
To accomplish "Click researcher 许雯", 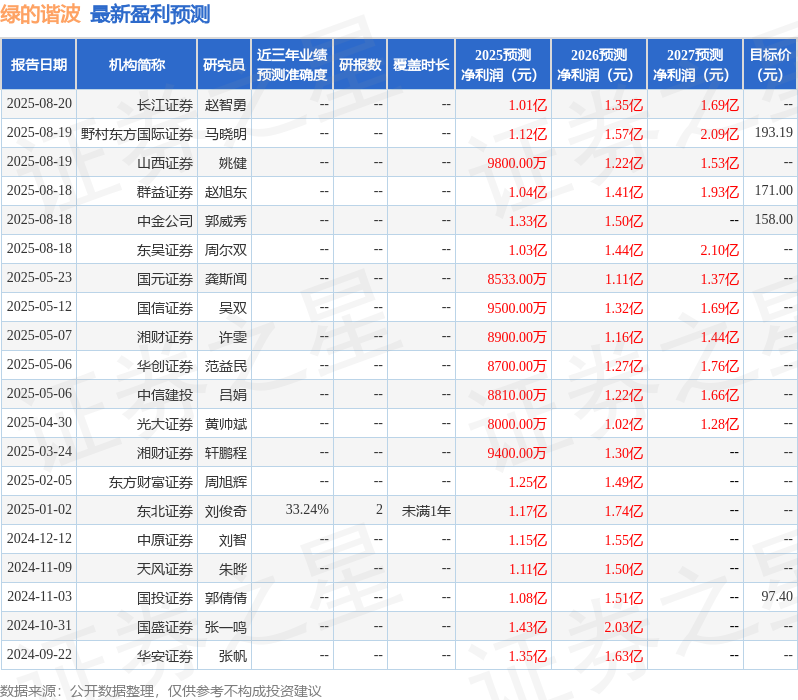I will [x=233, y=338].
